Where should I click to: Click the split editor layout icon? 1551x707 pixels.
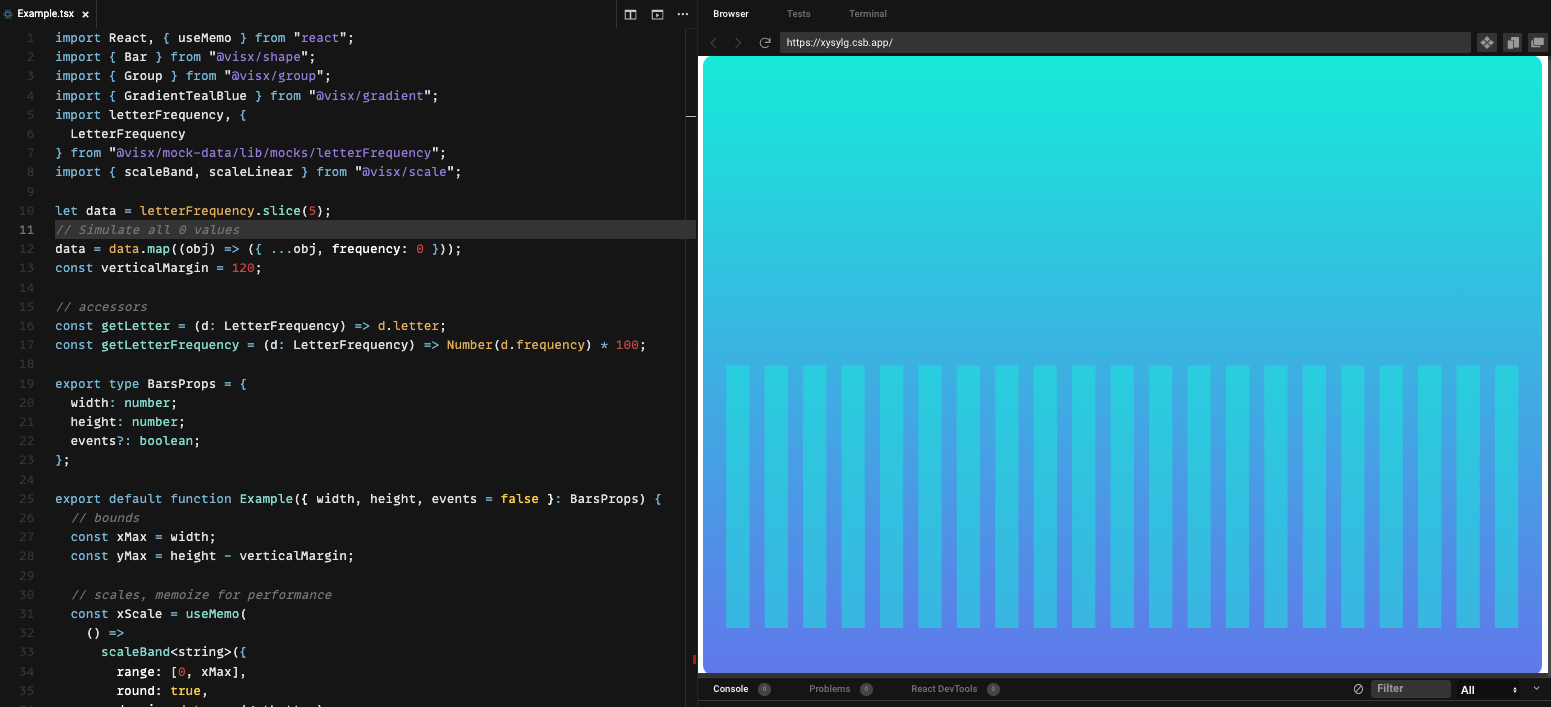630,14
